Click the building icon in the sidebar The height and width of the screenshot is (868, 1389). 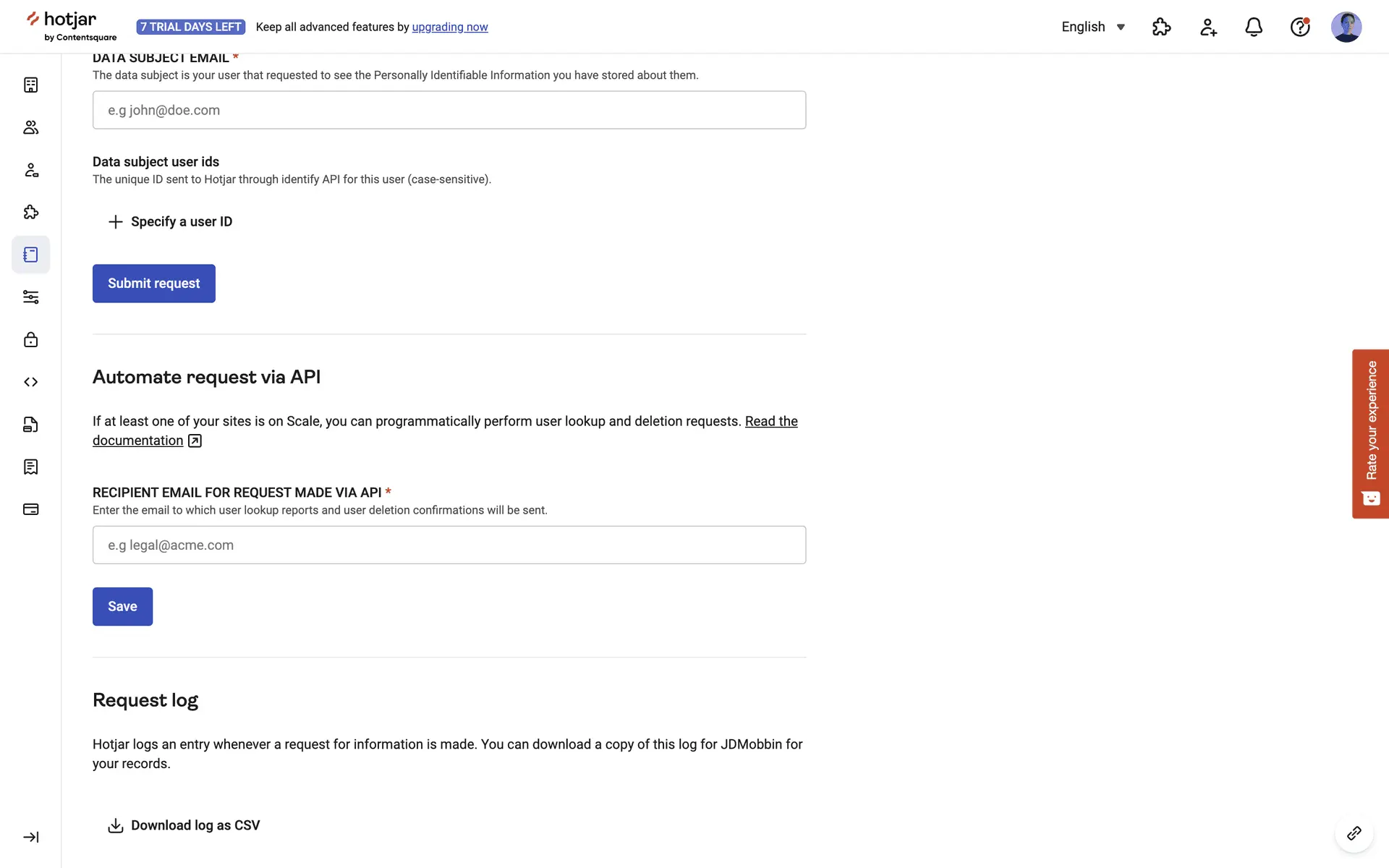[x=30, y=85]
